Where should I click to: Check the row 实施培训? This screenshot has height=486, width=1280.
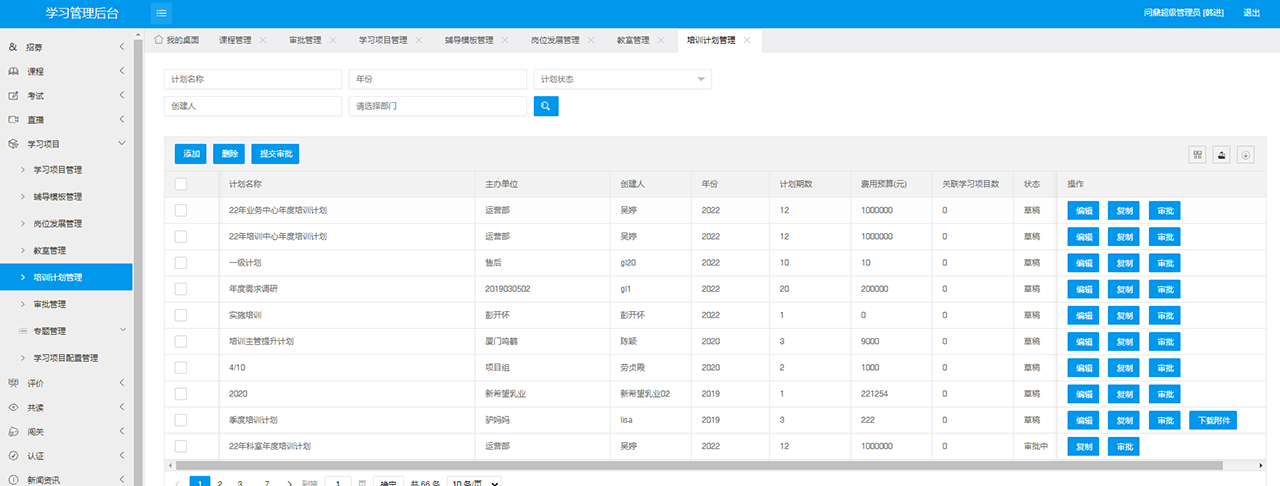tap(181, 315)
